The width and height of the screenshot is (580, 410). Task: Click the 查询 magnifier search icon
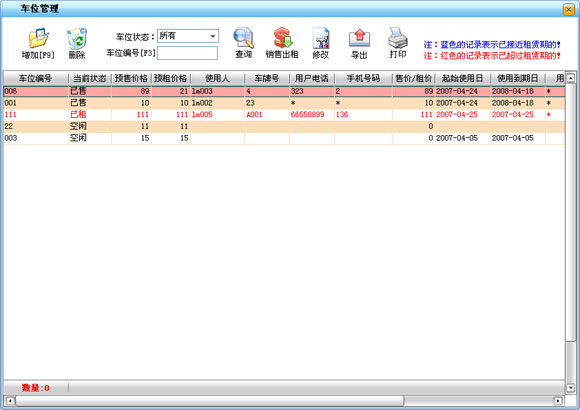point(243,38)
